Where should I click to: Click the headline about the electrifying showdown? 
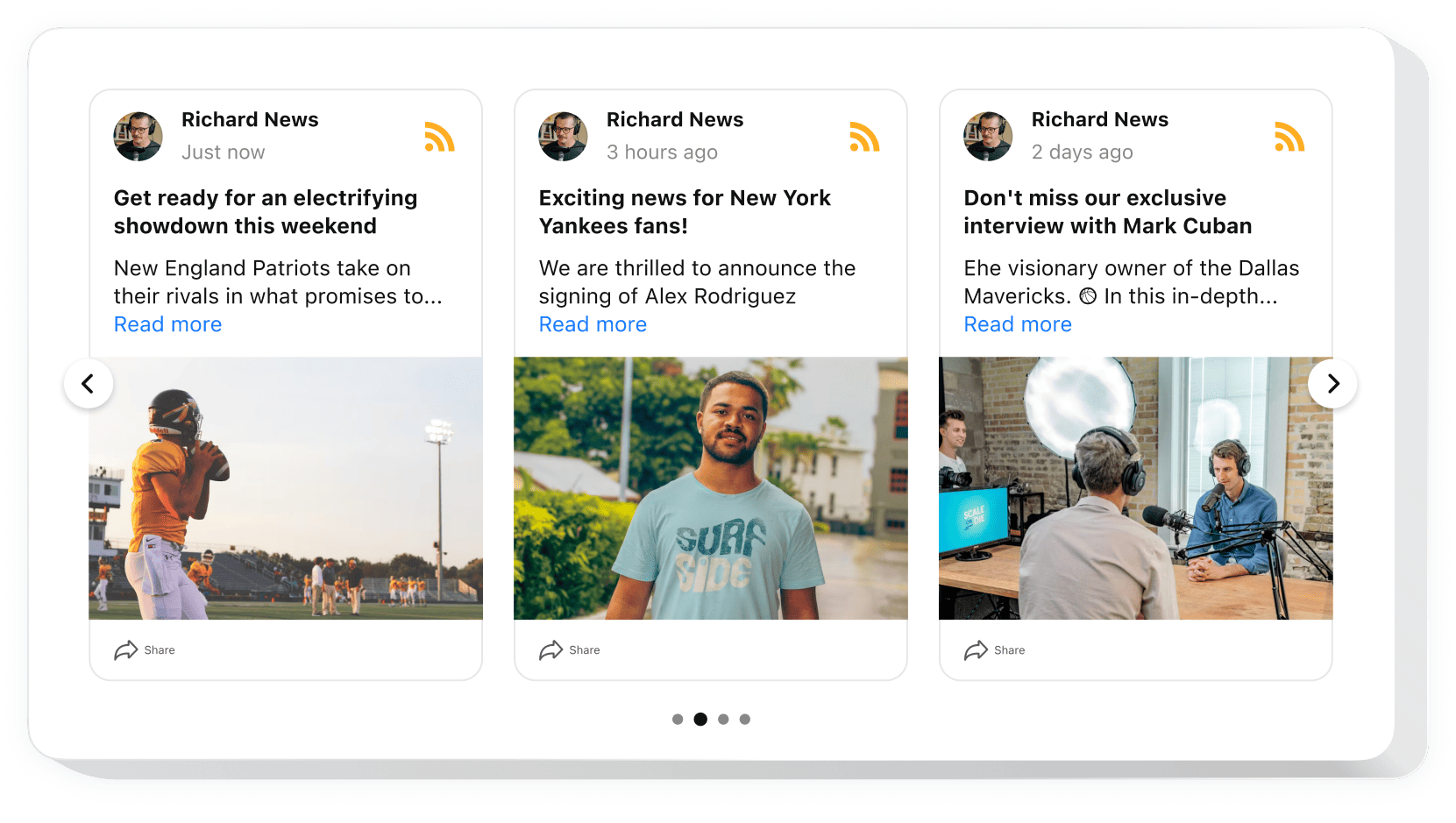tap(265, 211)
